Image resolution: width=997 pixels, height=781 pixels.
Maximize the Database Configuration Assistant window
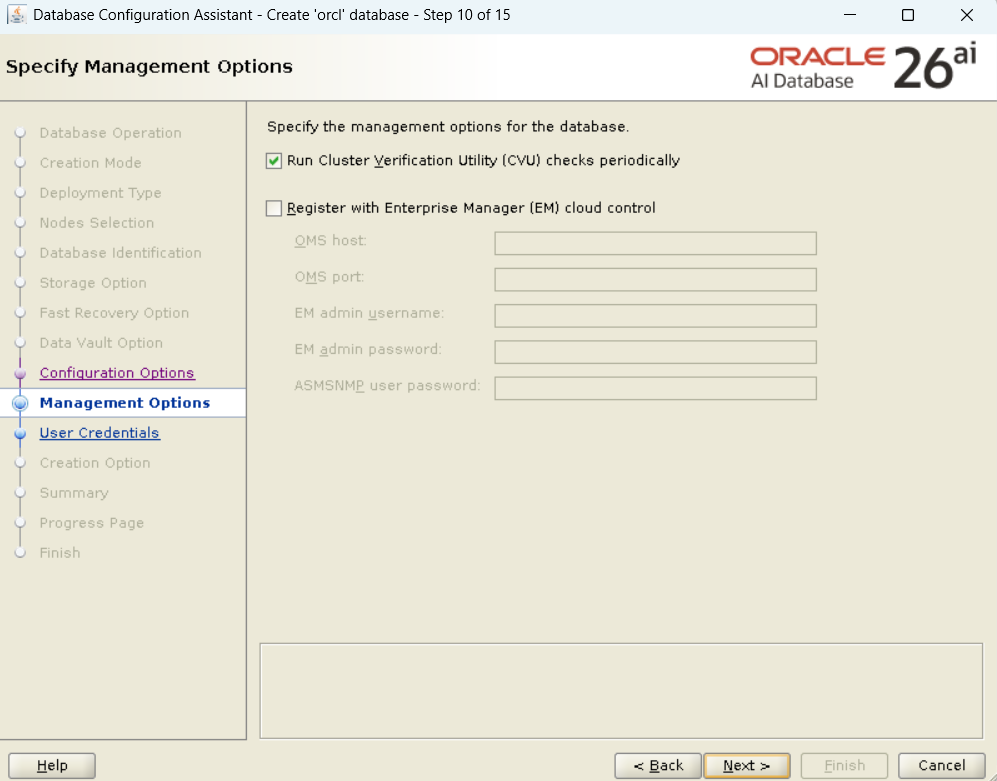click(x=908, y=15)
